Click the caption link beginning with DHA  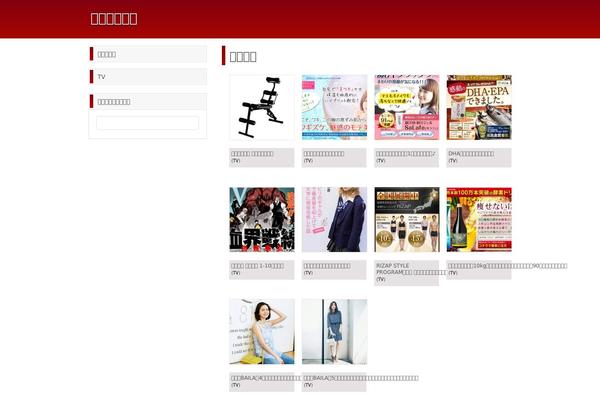pos(471,153)
